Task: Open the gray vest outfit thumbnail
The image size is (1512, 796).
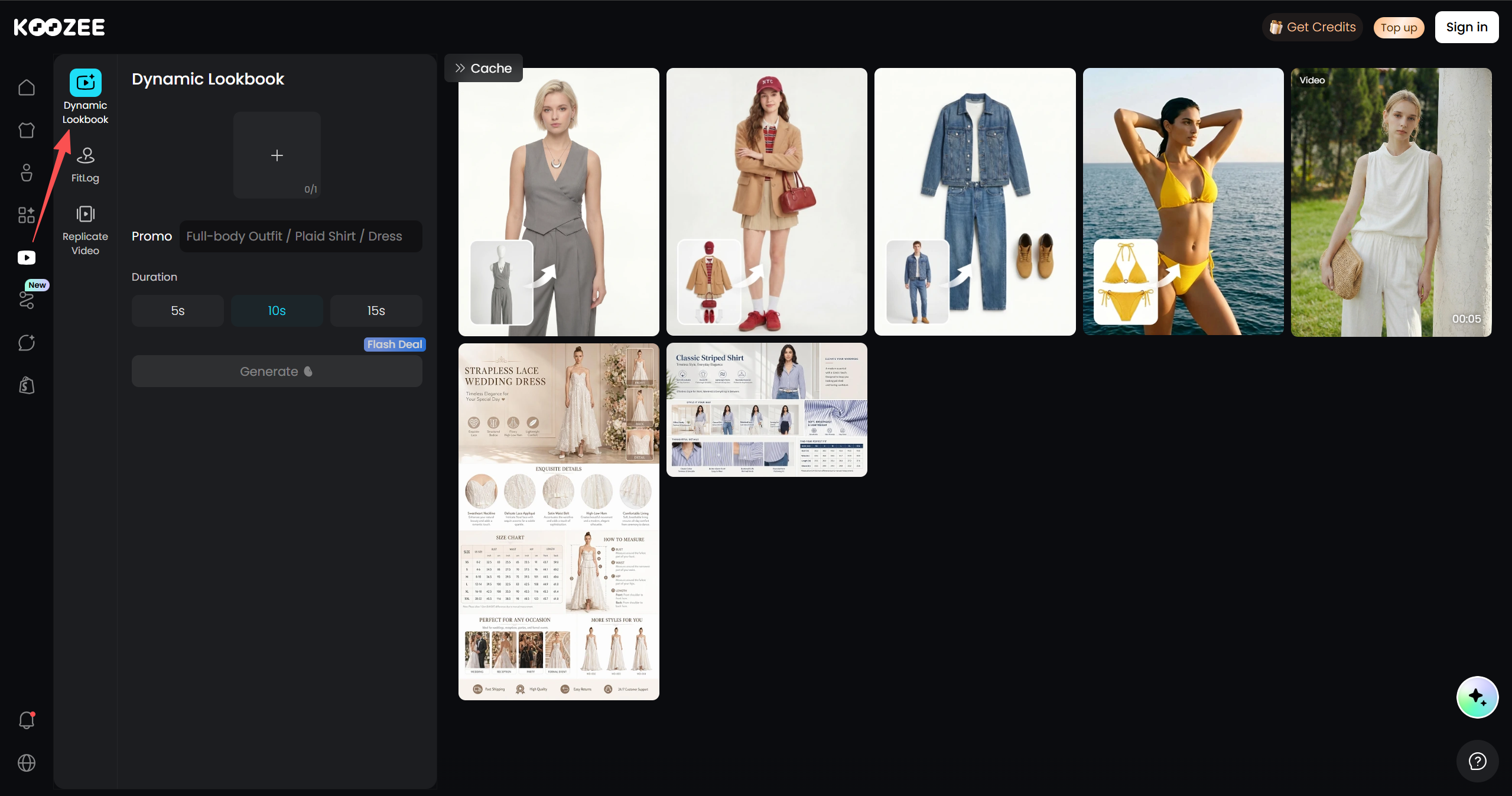Action: click(558, 202)
